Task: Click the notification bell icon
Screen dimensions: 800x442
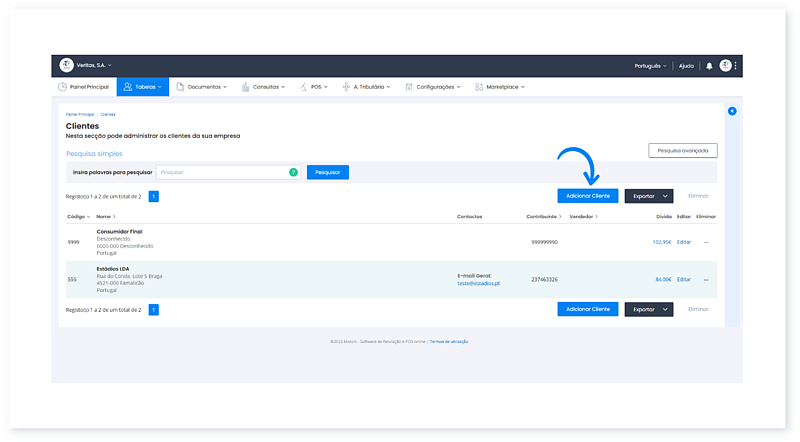Action: click(x=709, y=66)
